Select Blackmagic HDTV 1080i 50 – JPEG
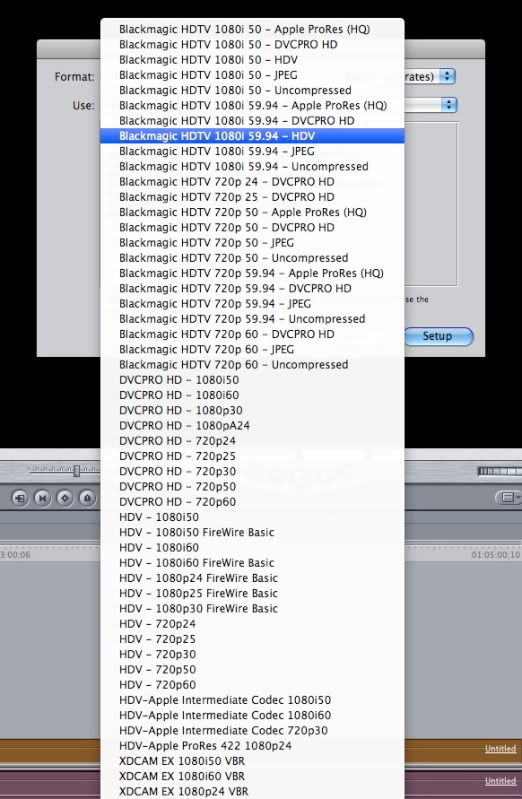The image size is (522, 799). tap(252, 75)
